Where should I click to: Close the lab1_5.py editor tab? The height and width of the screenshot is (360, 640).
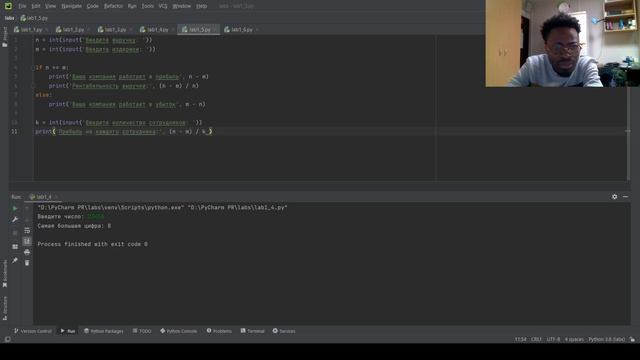[216, 30]
